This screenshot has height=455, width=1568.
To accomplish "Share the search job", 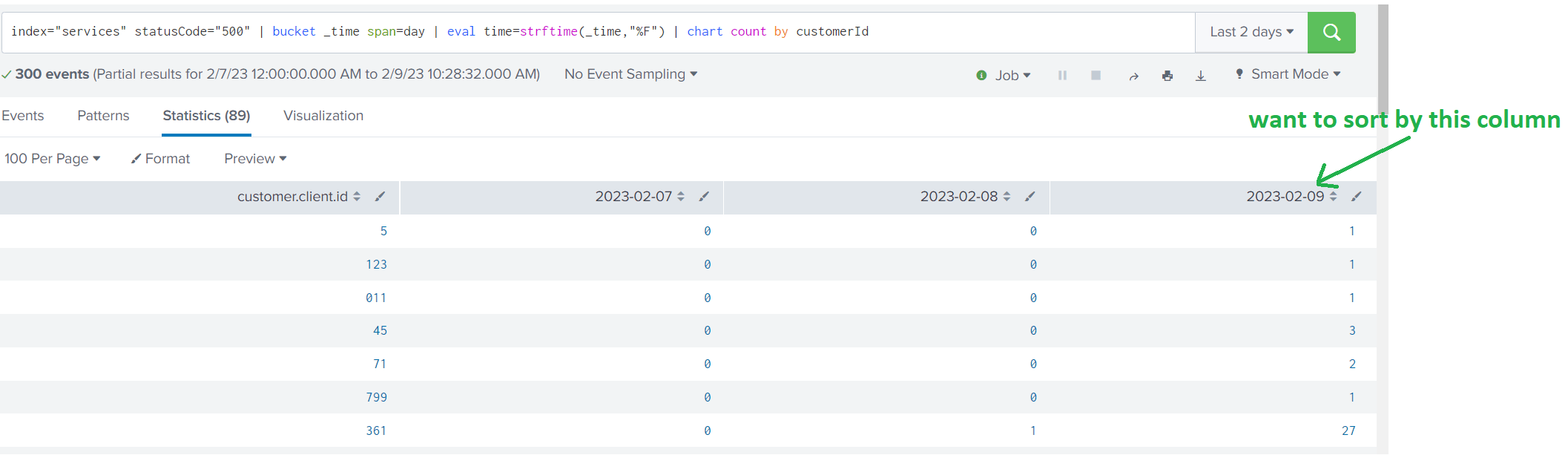I will point(1133,76).
